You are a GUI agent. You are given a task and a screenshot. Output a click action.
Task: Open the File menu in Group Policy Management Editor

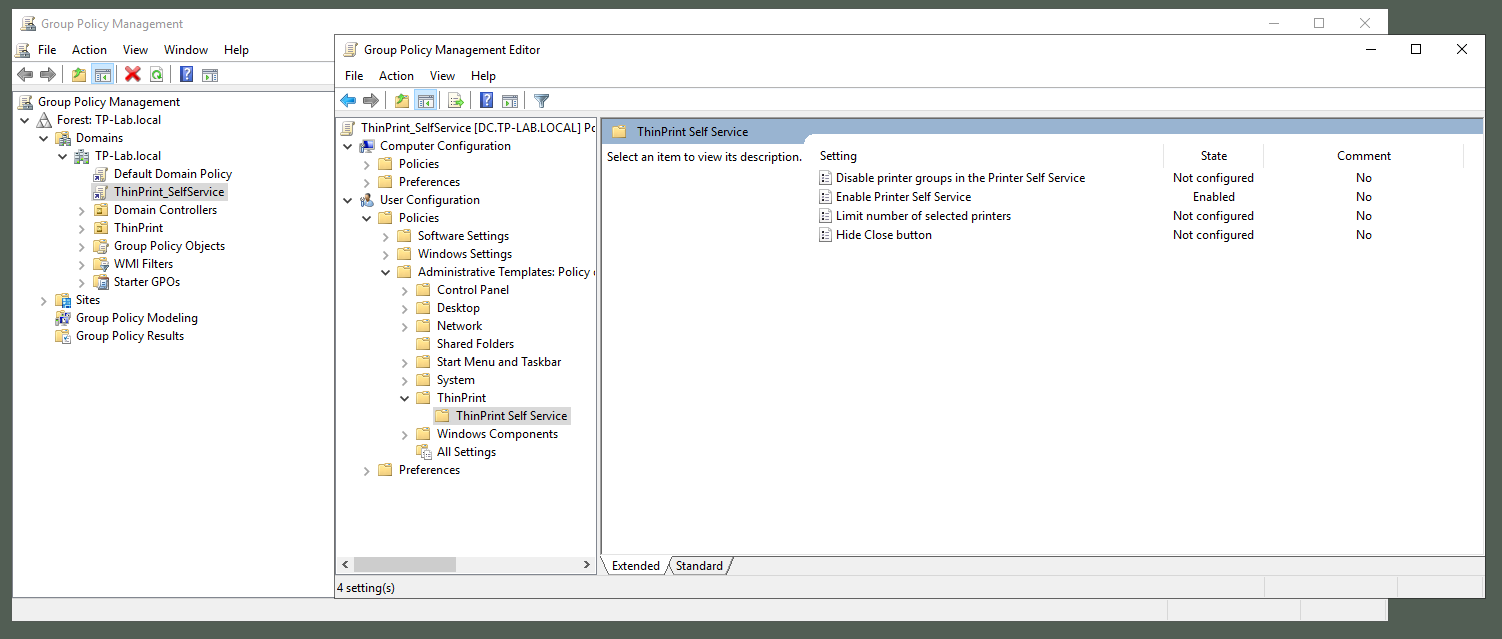[x=354, y=76]
